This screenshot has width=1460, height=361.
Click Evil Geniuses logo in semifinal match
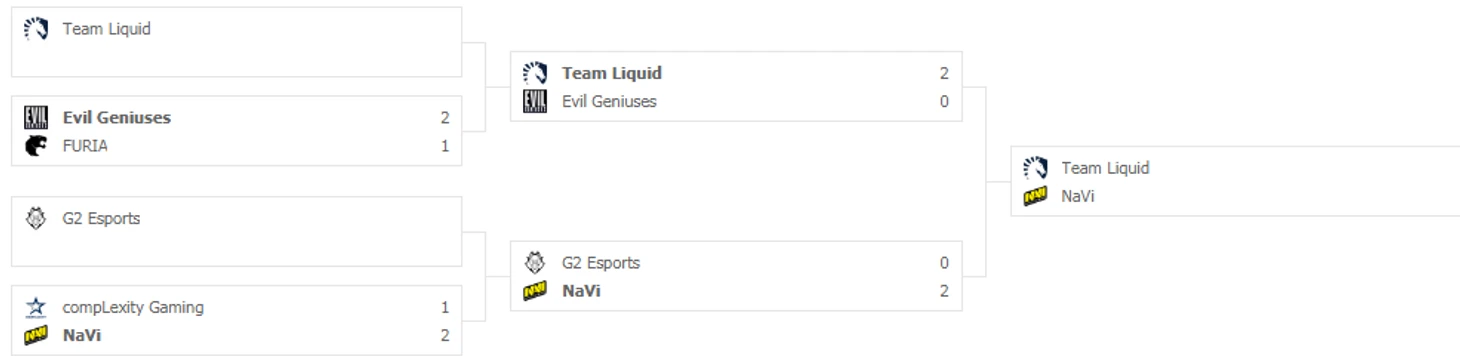tap(535, 100)
